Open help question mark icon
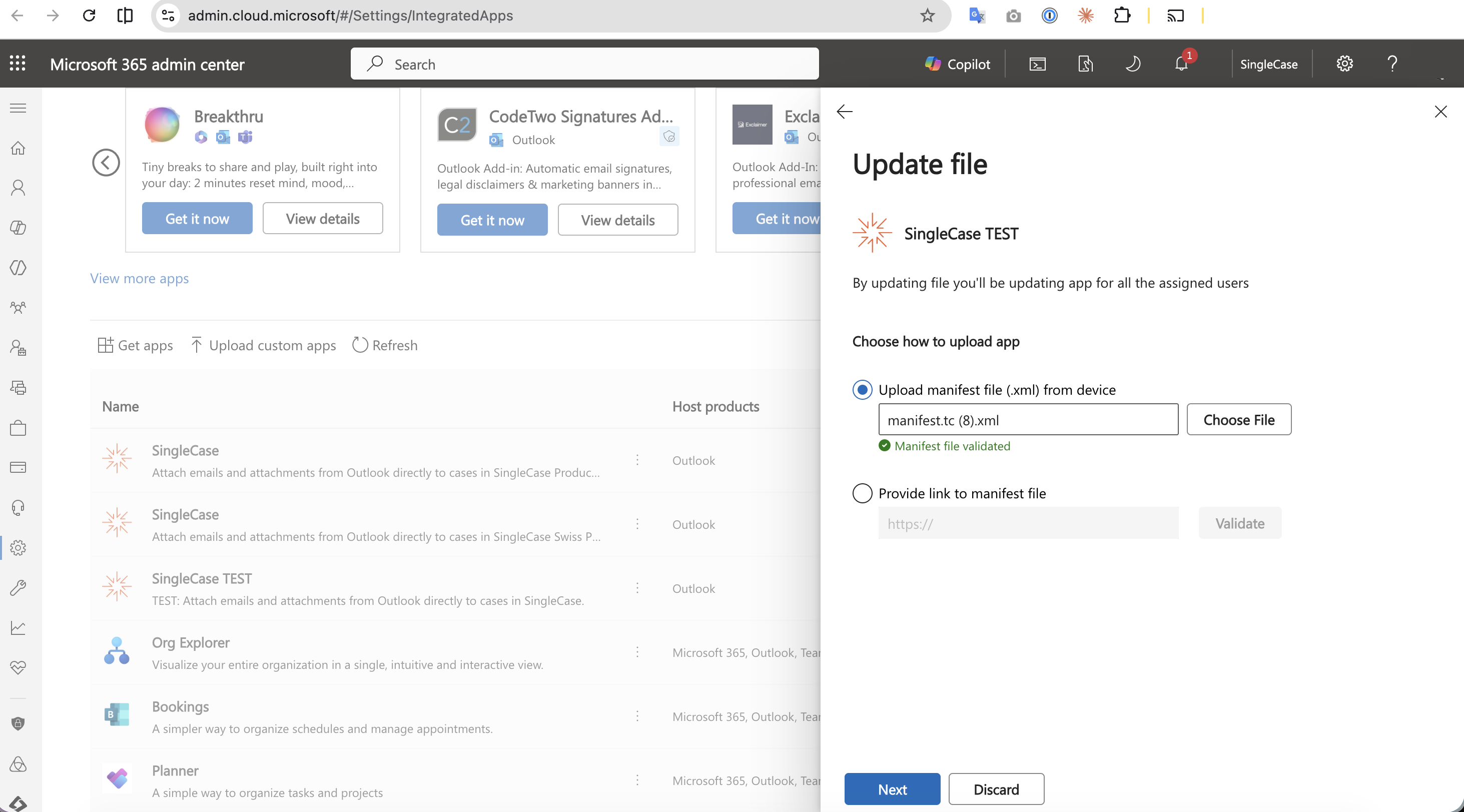 pos(1392,64)
